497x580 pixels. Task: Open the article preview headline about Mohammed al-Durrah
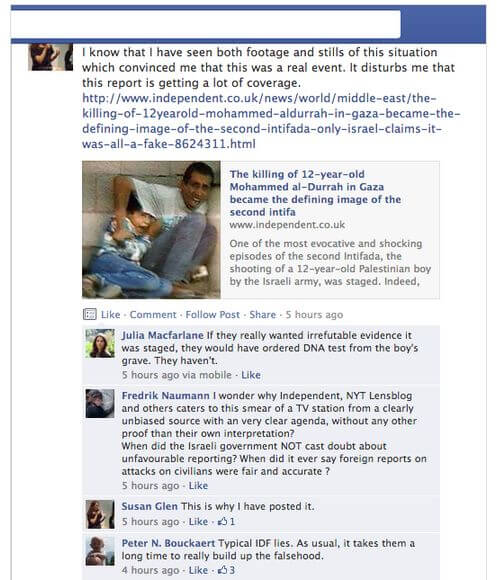[315, 193]
